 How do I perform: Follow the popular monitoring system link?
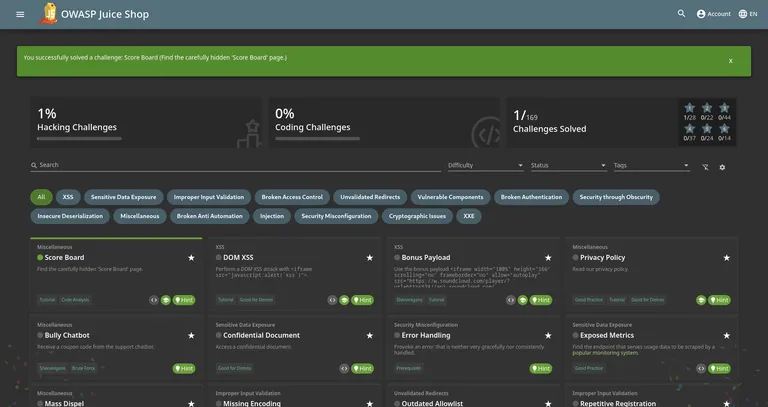click(x=605, y=353)
